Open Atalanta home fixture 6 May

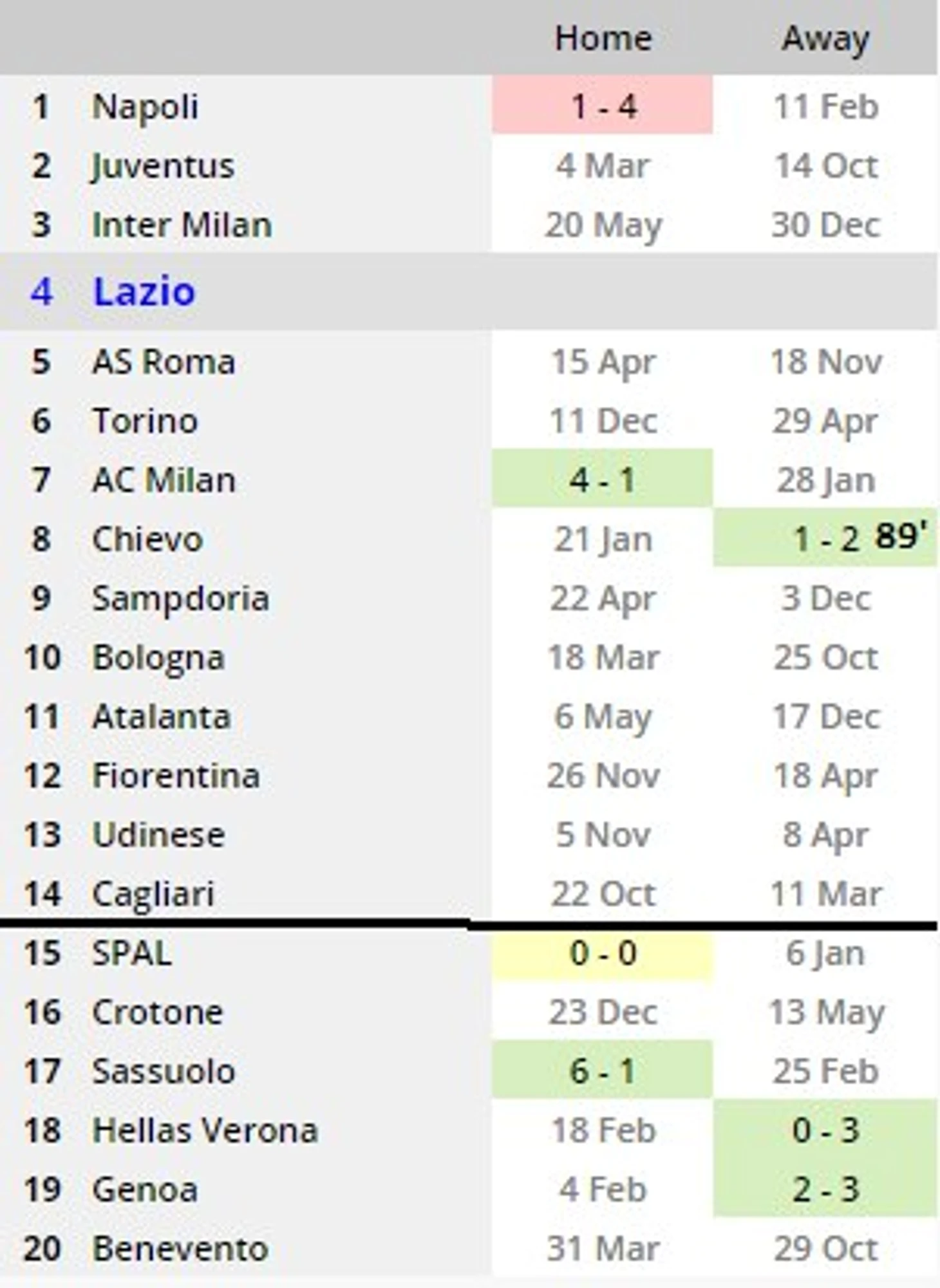point(603,717)
